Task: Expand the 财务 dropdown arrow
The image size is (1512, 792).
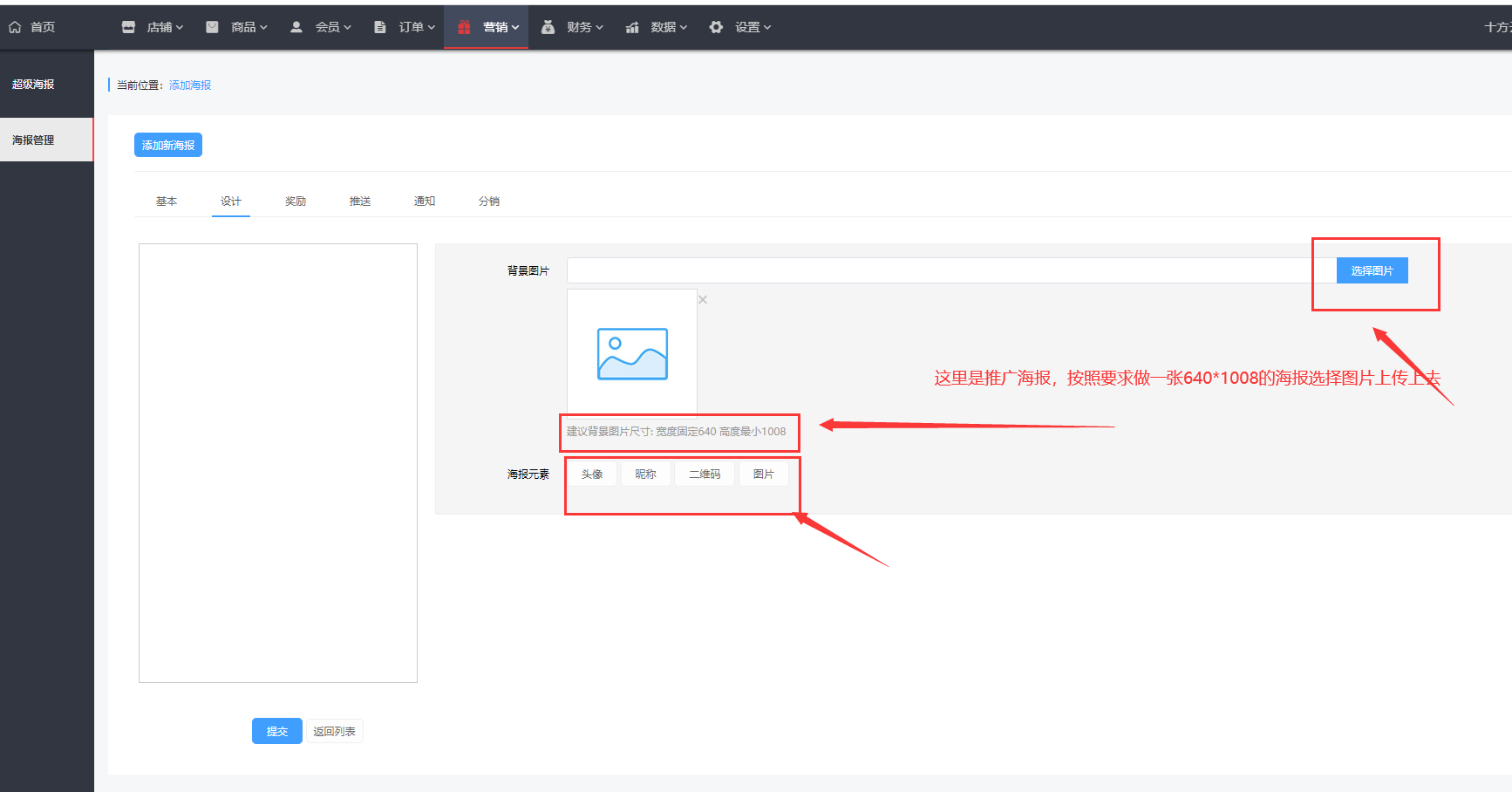Action: click(x=600, y=28)
